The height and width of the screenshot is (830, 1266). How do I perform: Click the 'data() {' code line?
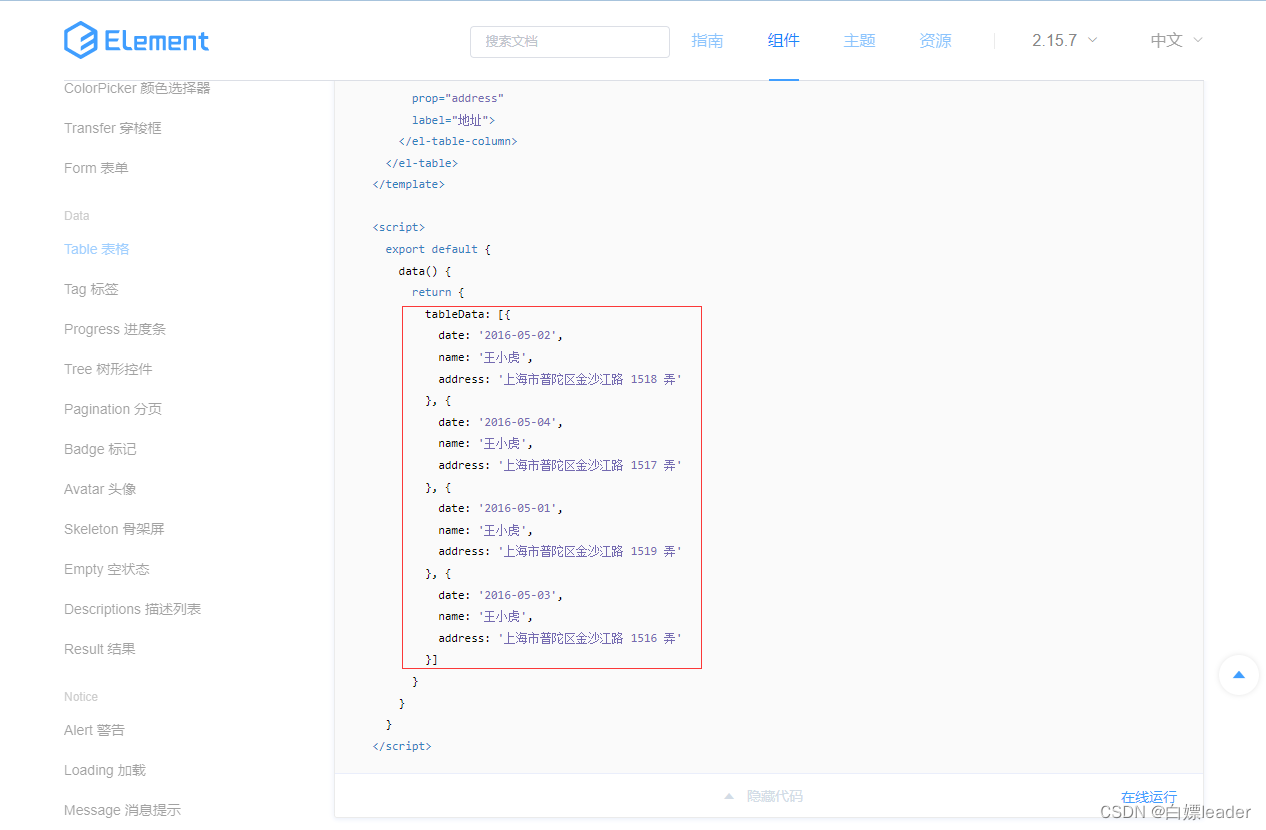click(425, 271)
